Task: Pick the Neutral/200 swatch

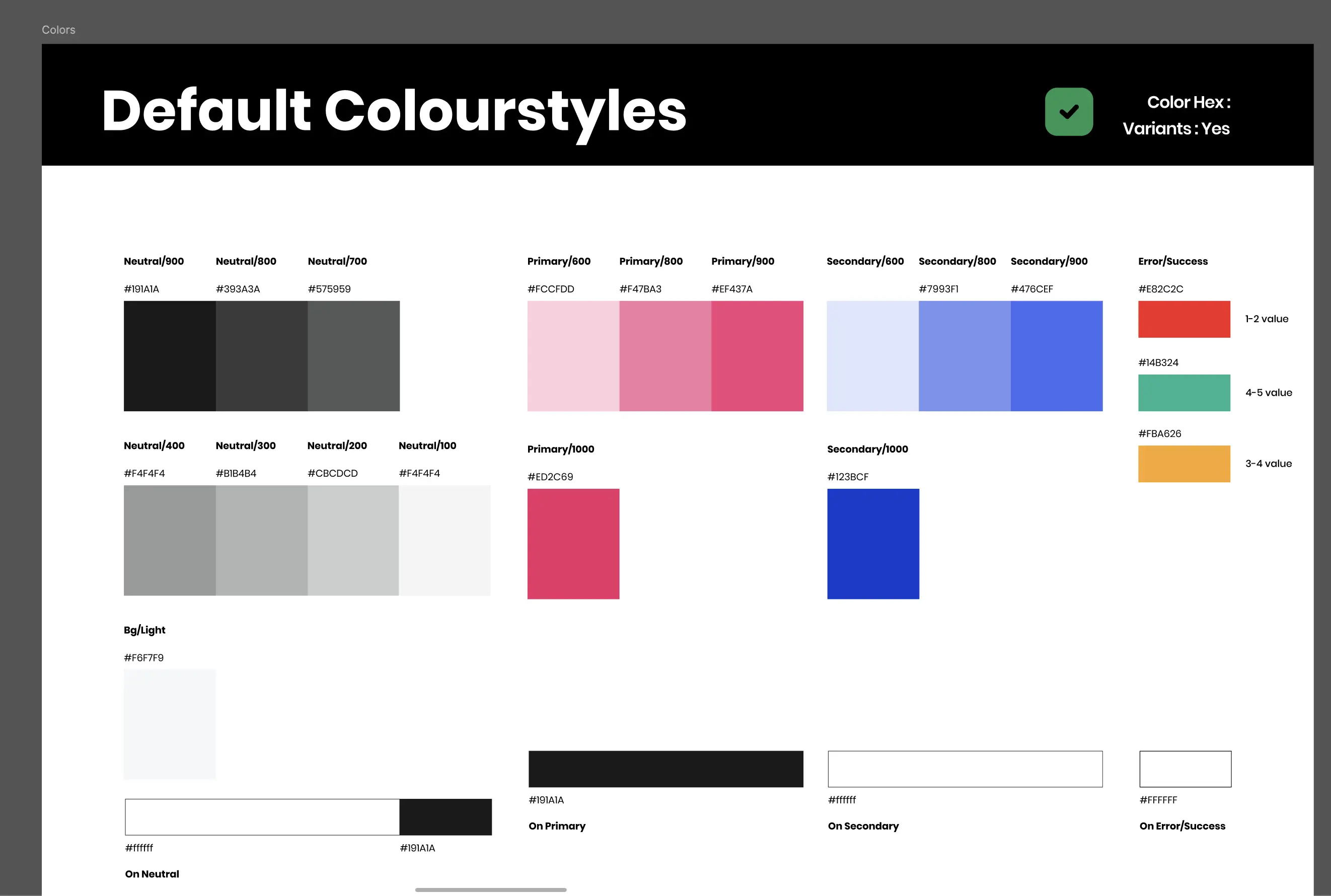Action: pyautogui.click(x=353, y=541)
